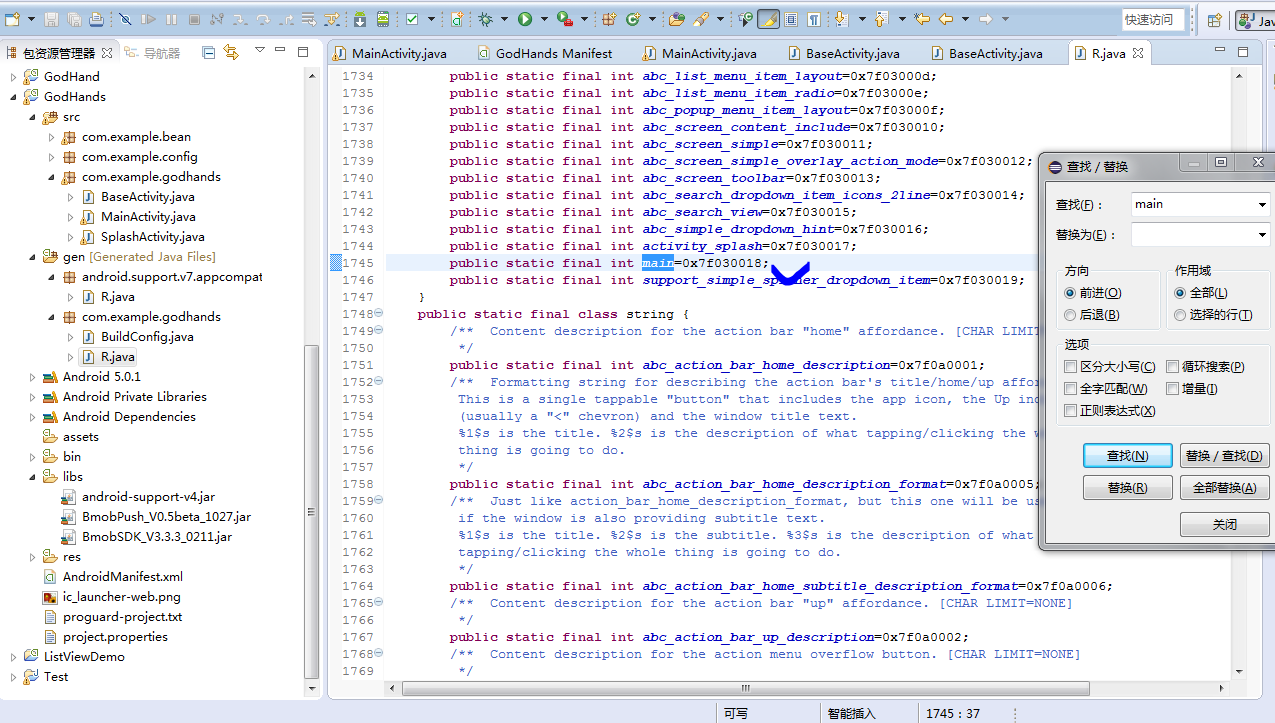Enable the 区分大小写 case sensitive checkbox
1275x723 pixels.
click(x=1071, y=367)
